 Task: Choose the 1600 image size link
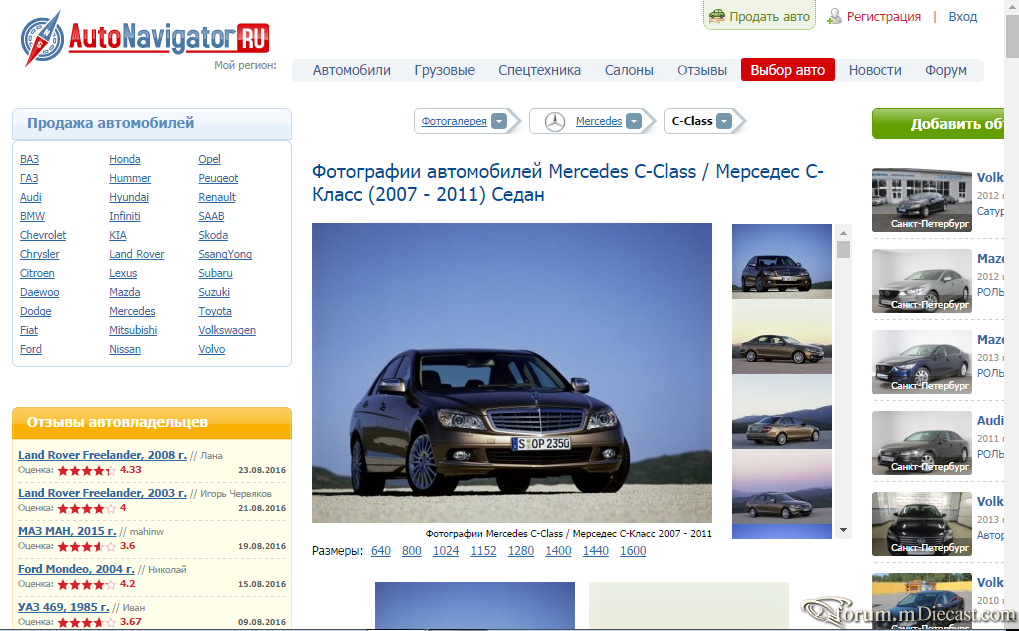click(633, 551)
